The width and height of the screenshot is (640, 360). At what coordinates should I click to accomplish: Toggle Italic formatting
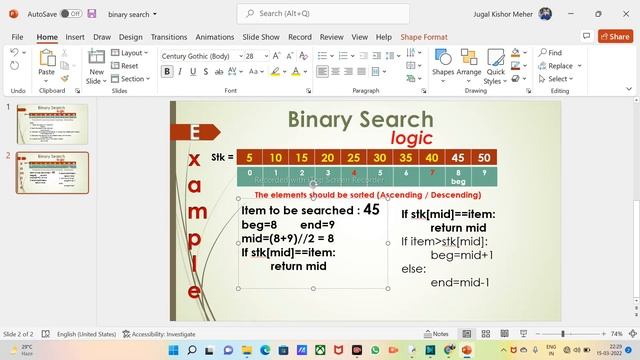pos(180,72)
